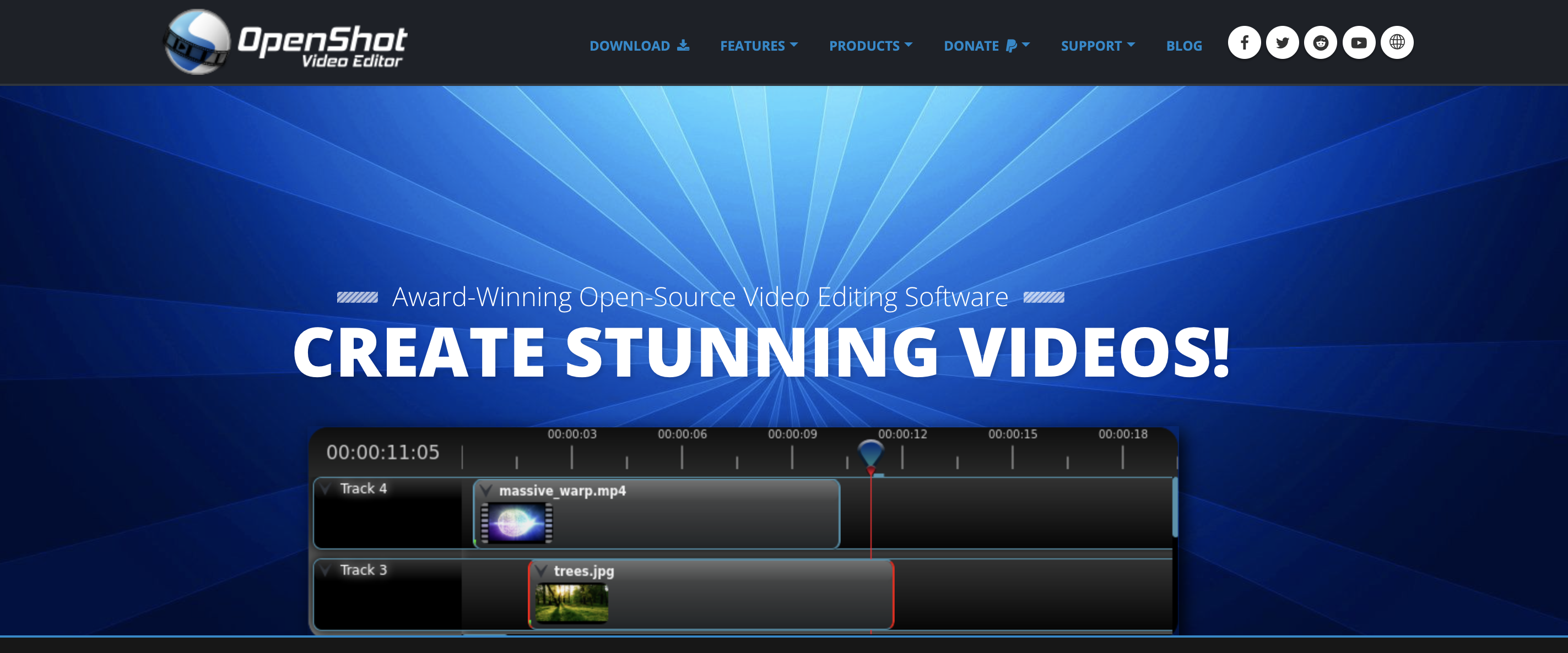Viewport: 1568px width, 653px height.
Task: Open OpenShot's Facebook page icon
Action: click(x=1244, y=42)
